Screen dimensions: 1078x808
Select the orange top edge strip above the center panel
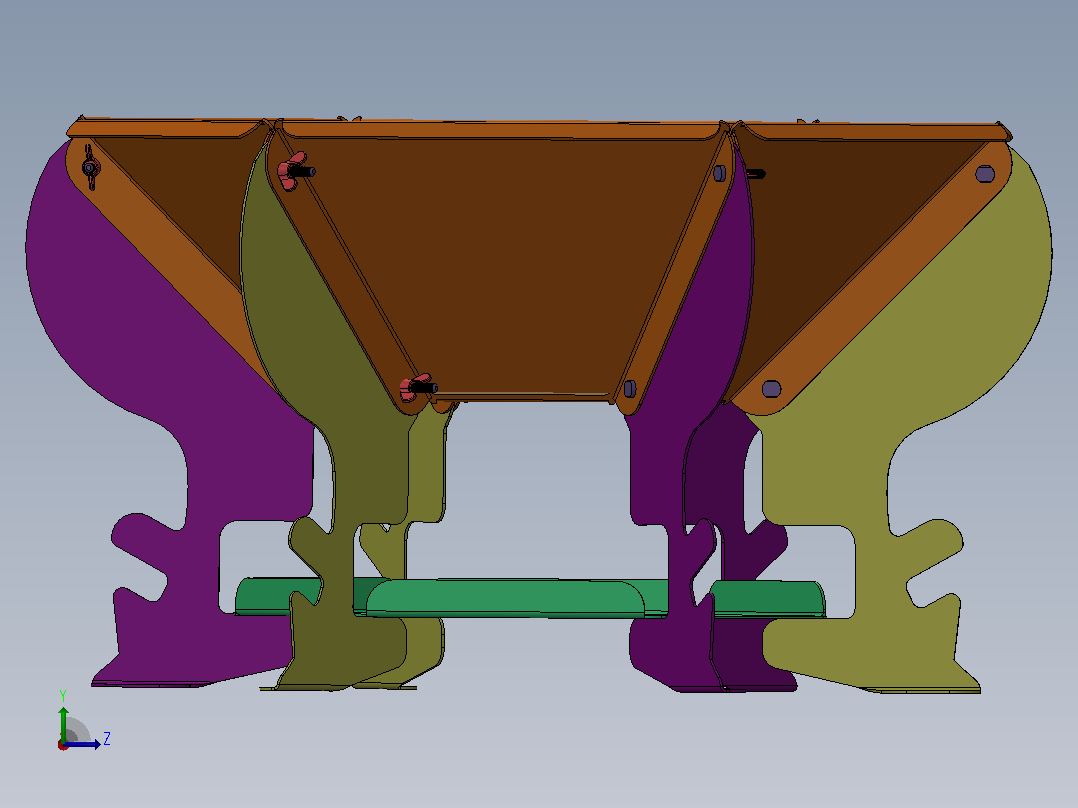click(502, 129)
